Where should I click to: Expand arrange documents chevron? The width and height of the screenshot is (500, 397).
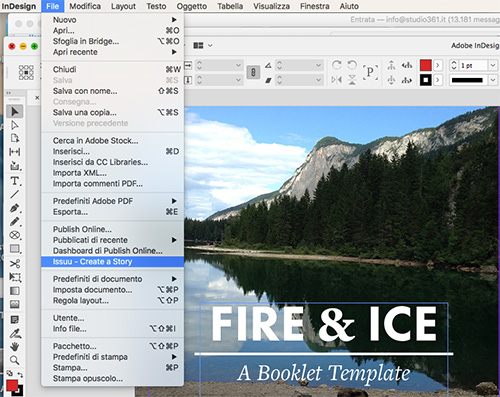pyautogui.click(x=210, y=45)
